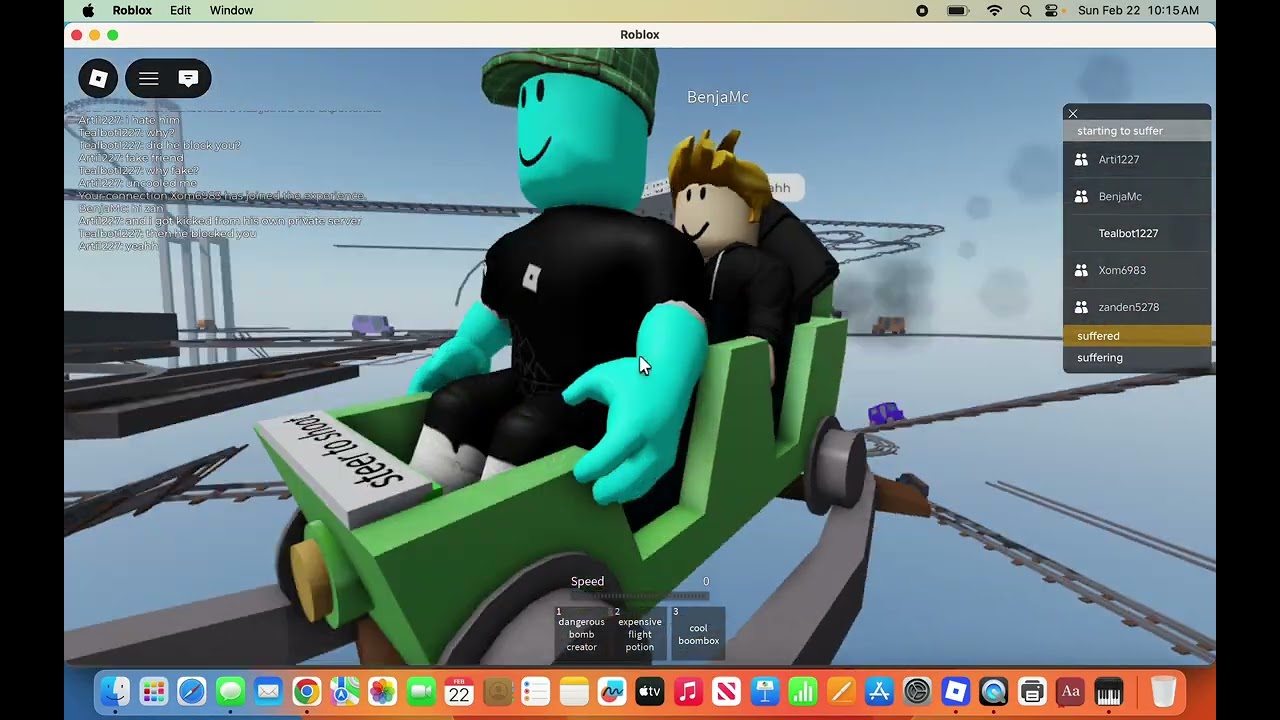Check the battery status icon

(x=958, y=10)
